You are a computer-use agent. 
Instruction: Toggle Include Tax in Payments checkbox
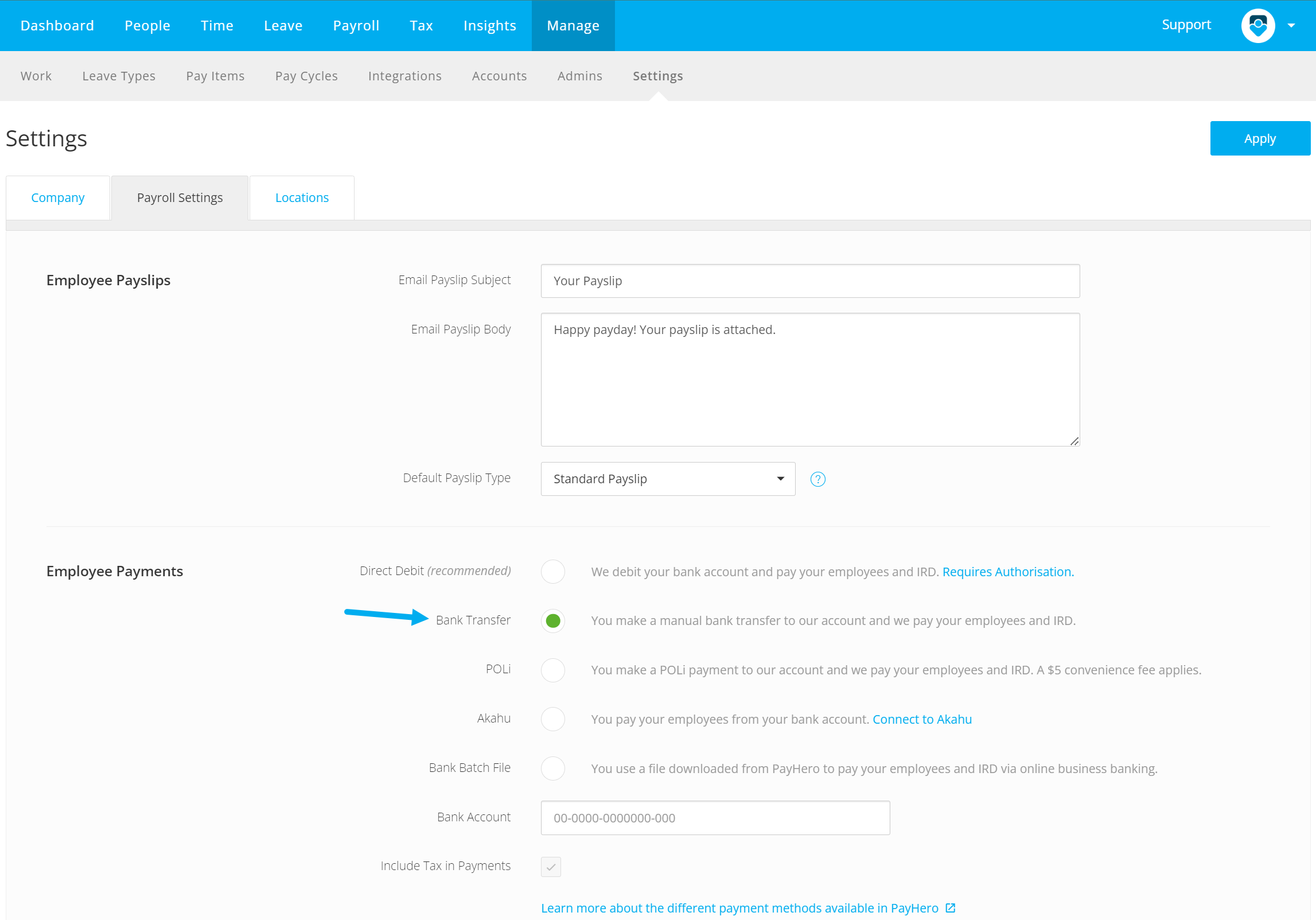click(551, 867)
